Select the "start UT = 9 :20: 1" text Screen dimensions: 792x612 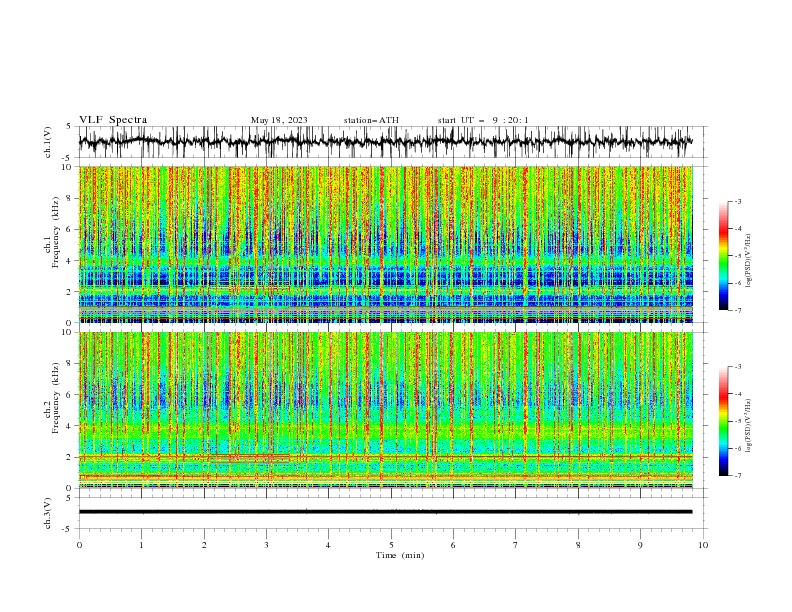tap(483, 120)
